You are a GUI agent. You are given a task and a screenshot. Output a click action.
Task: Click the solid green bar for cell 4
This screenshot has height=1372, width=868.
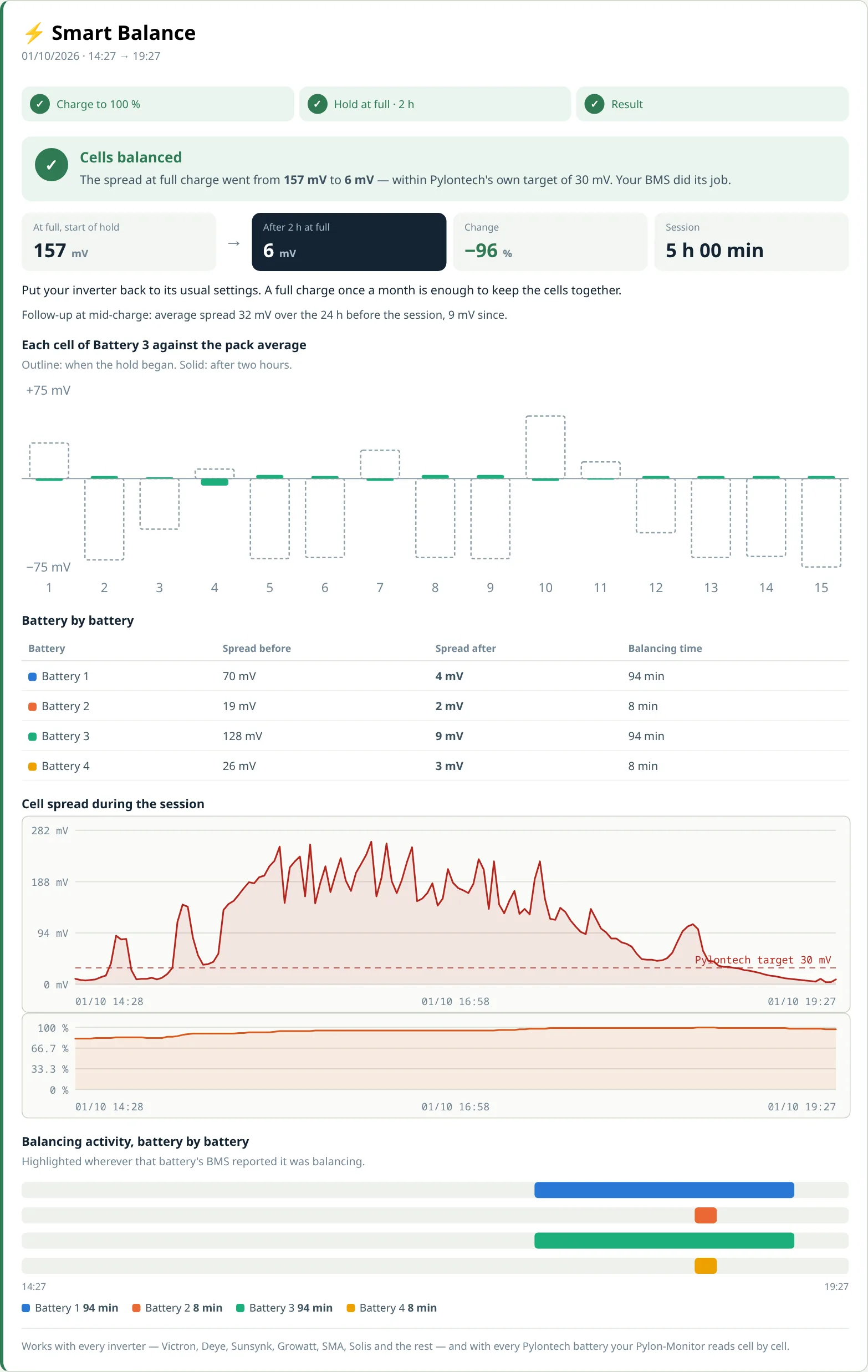coord(215,482)
